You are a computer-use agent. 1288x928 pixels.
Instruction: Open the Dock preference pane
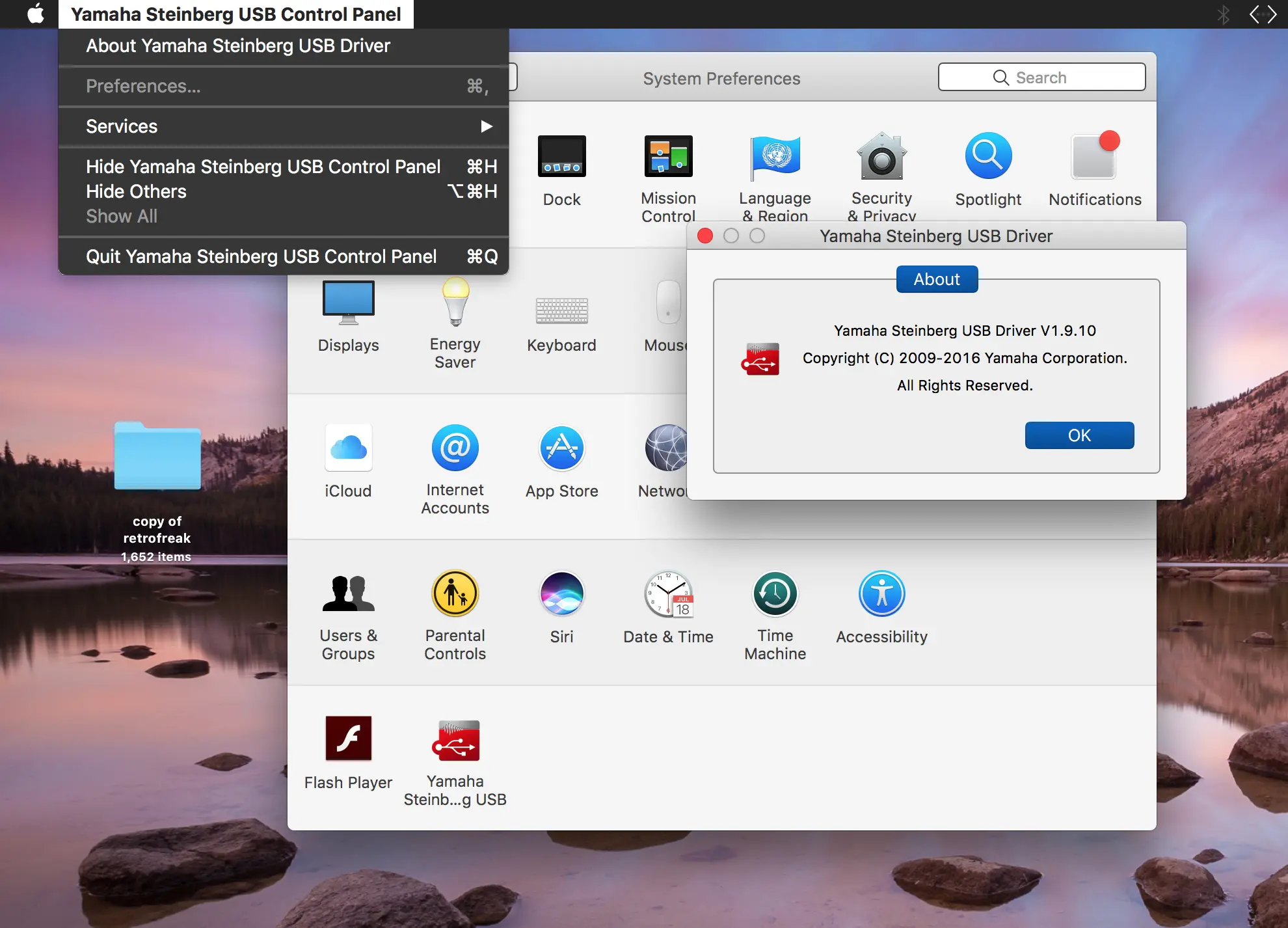[562, 156]
